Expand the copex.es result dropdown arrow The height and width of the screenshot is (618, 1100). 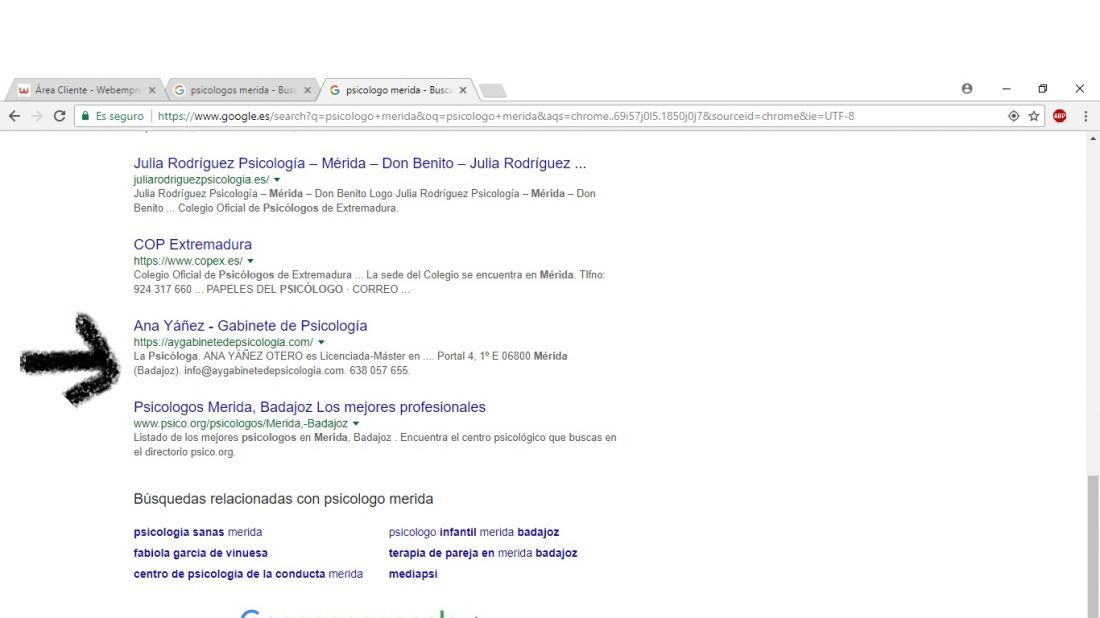coord(250,261)
